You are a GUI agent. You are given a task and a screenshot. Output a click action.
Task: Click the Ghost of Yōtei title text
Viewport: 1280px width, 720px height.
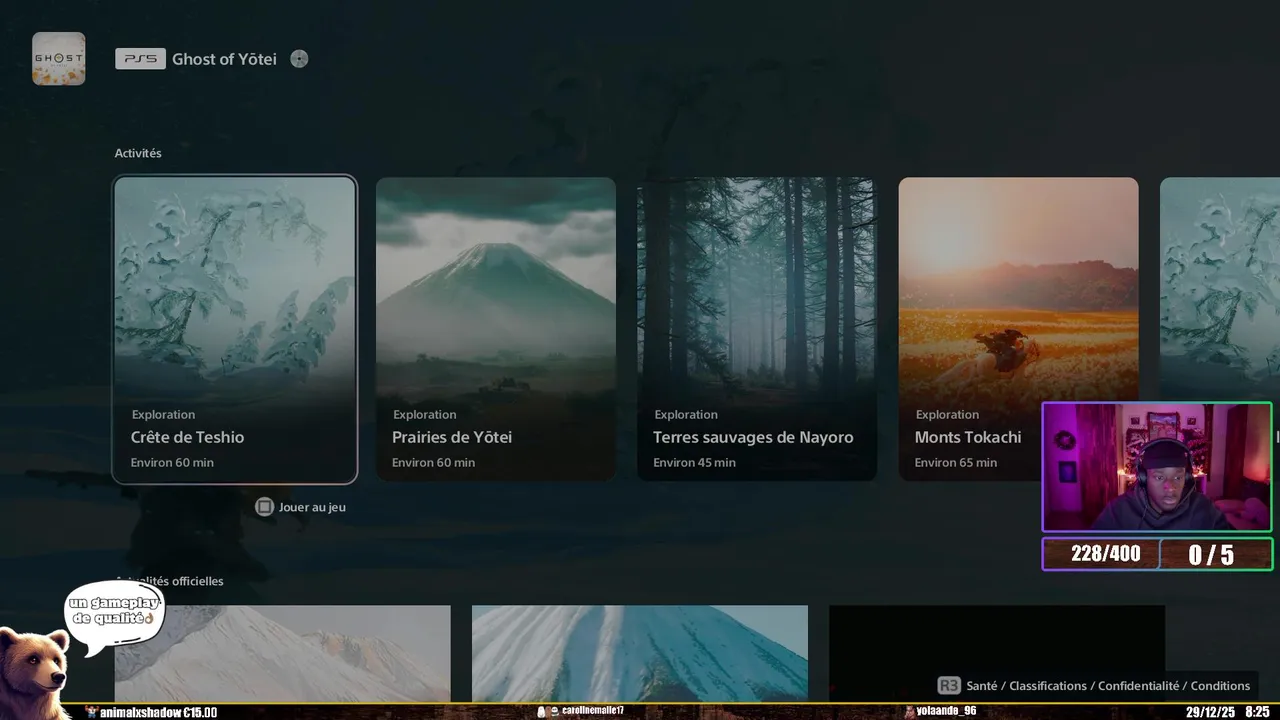click(224, 59)
